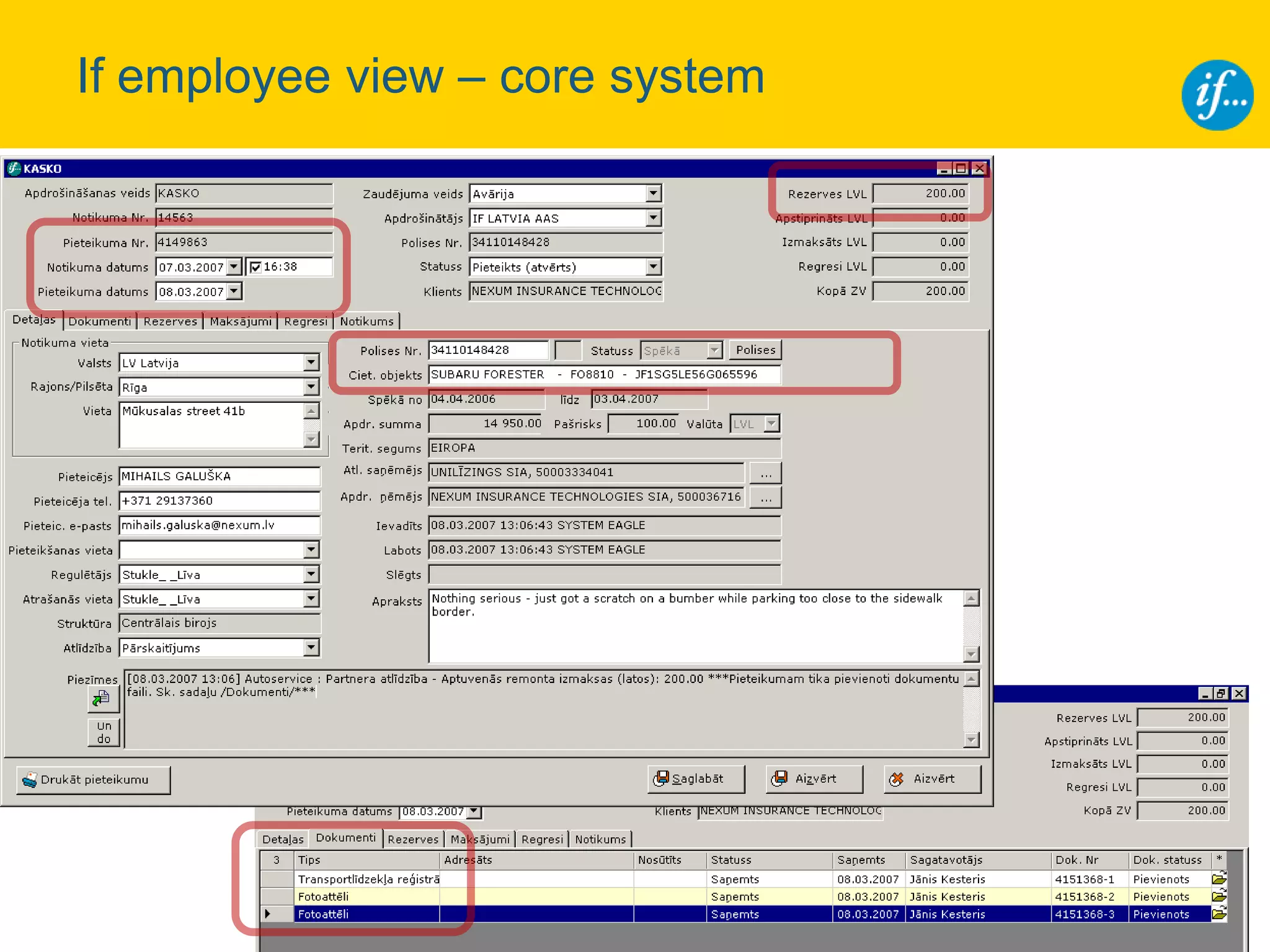This screenshot has width=1270, height=952.
Task: Switch to the Rezerves tab
Action: 170,321
